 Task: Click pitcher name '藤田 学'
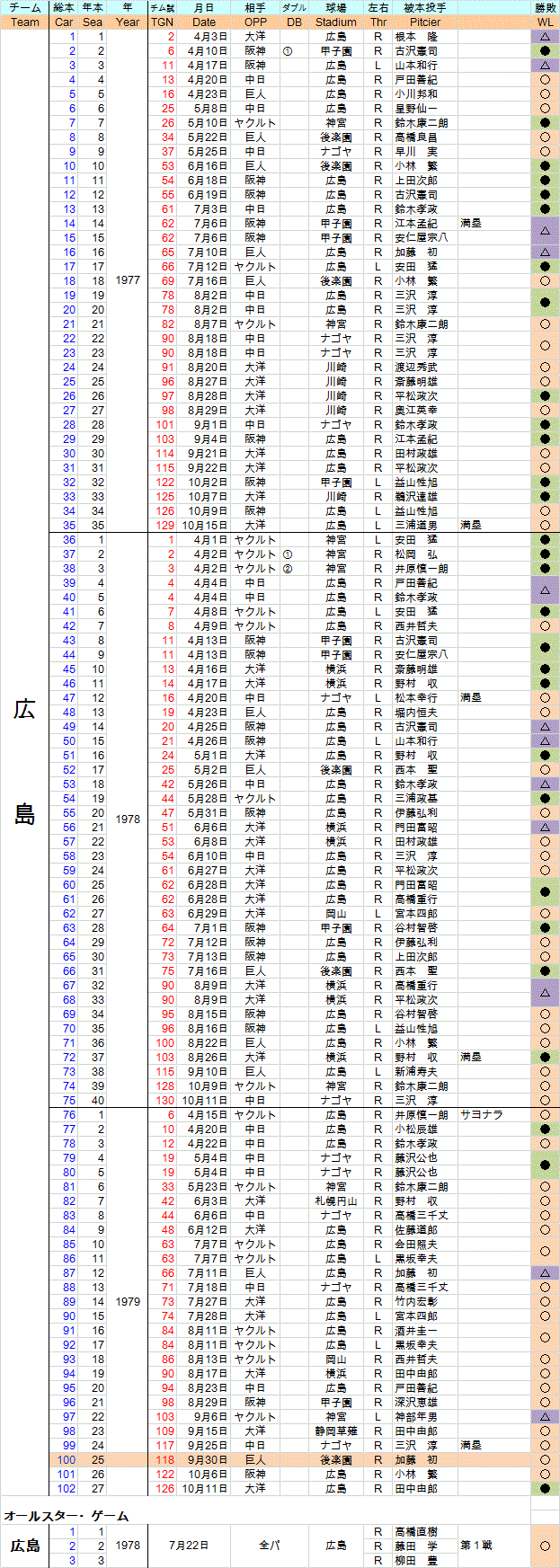point(416,1546)
